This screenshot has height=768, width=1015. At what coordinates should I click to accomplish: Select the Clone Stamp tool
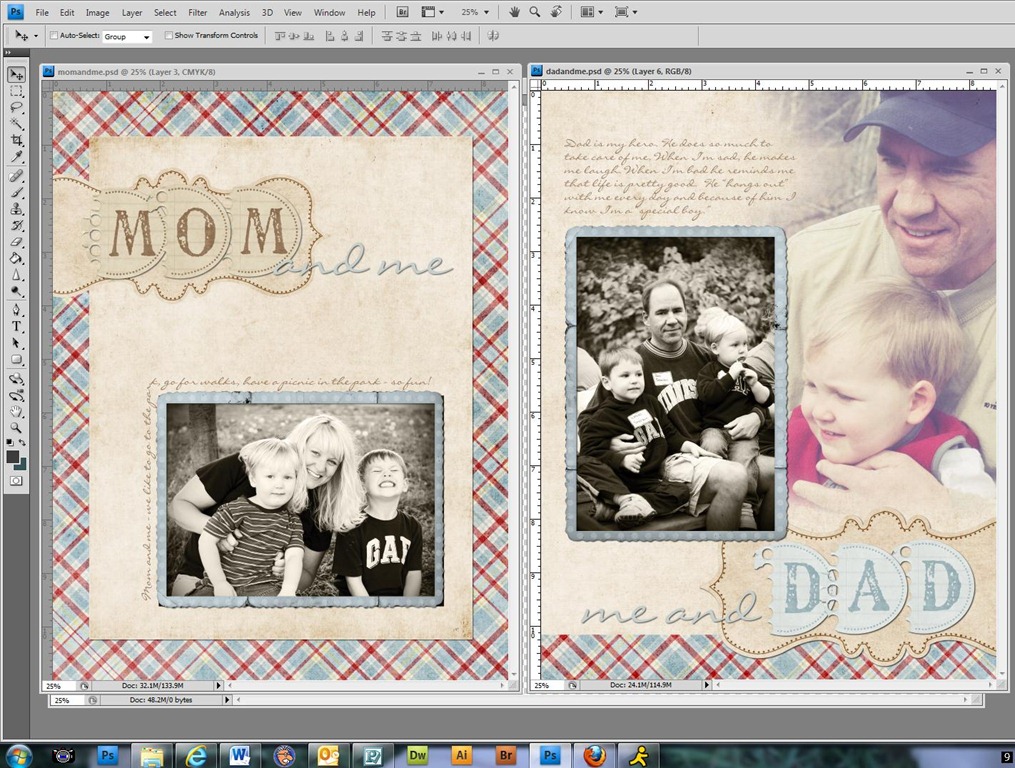click(17, 209)
